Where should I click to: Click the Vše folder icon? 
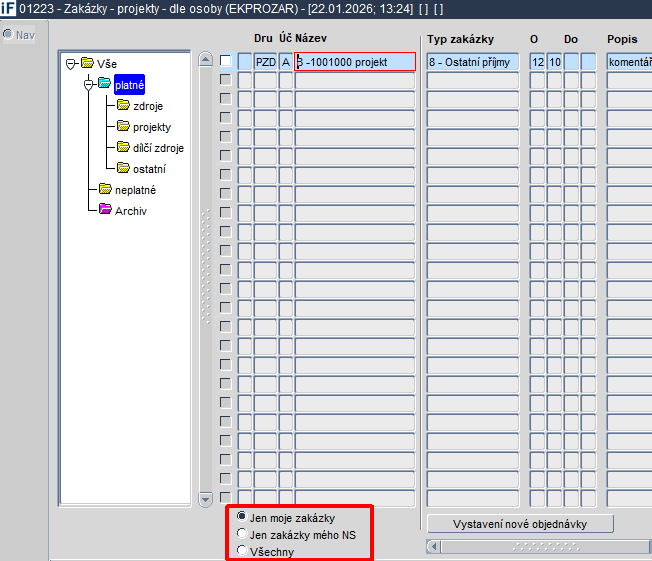pos(87,63)
